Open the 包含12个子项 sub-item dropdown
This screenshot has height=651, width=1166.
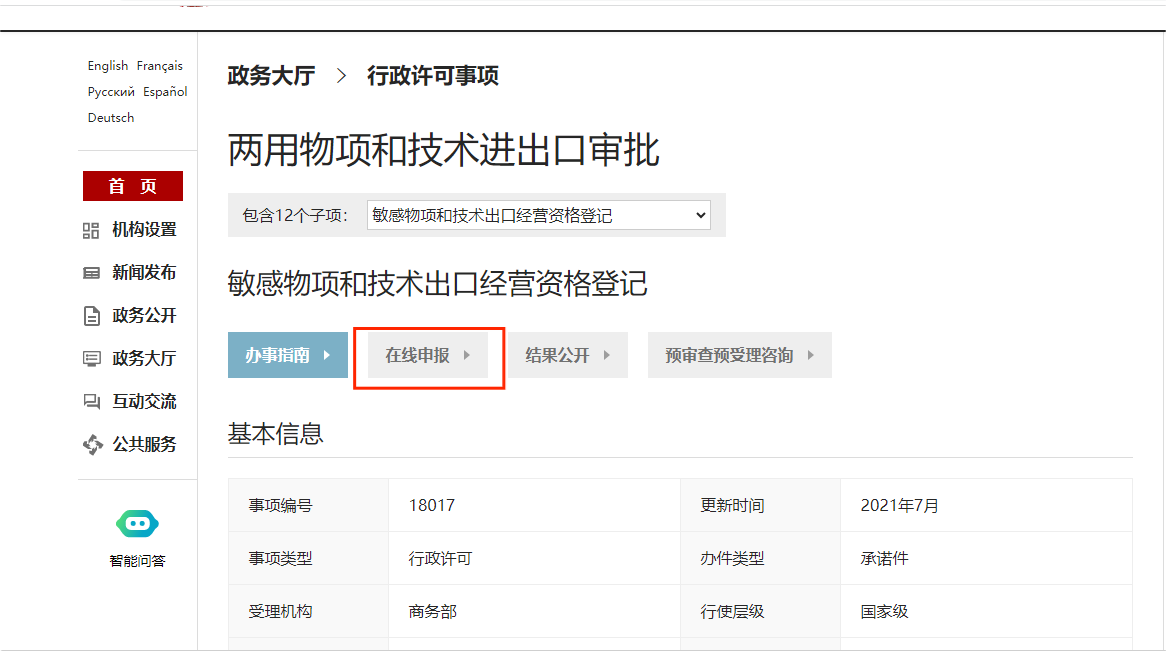pos(538,215)
